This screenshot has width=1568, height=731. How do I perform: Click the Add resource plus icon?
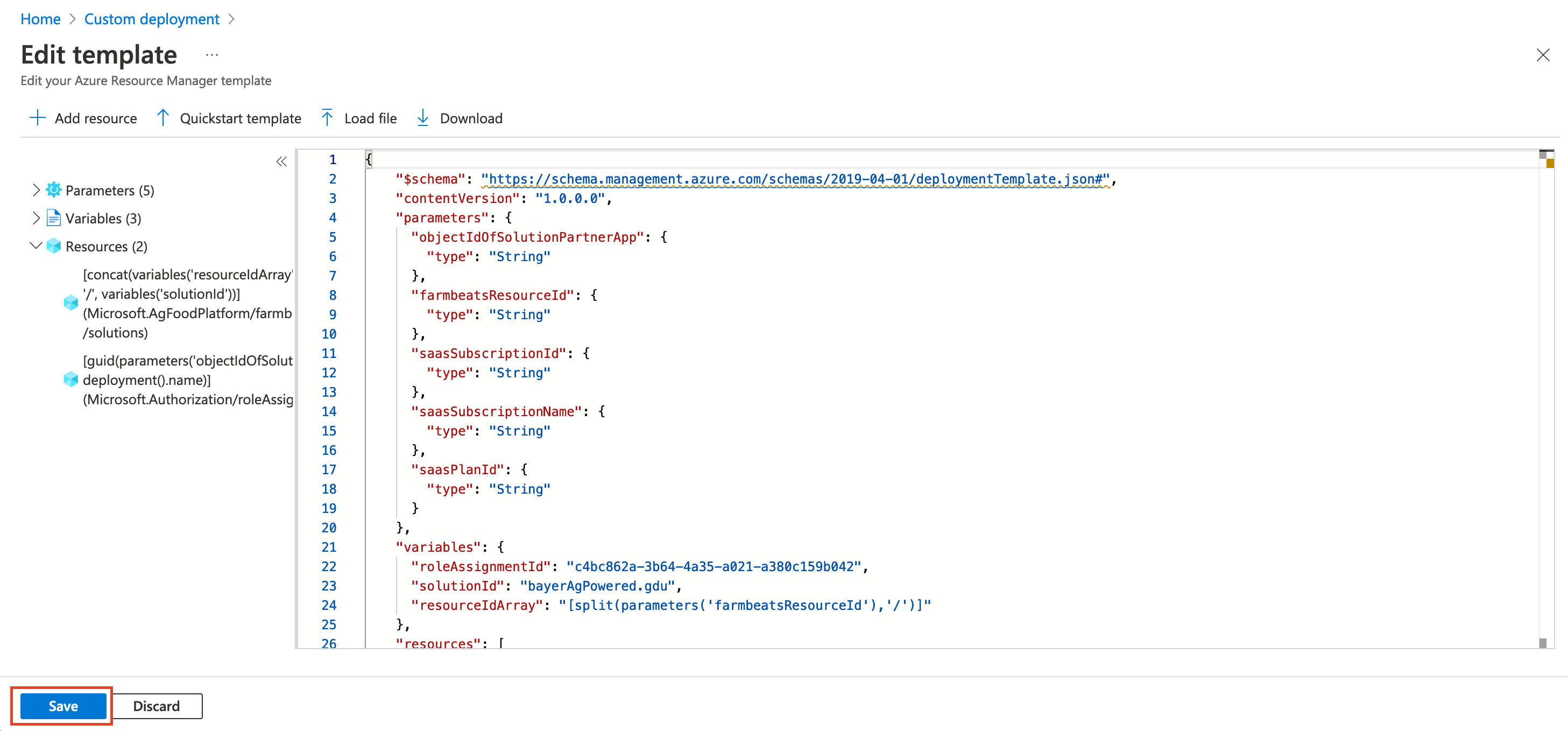(38, 117)
